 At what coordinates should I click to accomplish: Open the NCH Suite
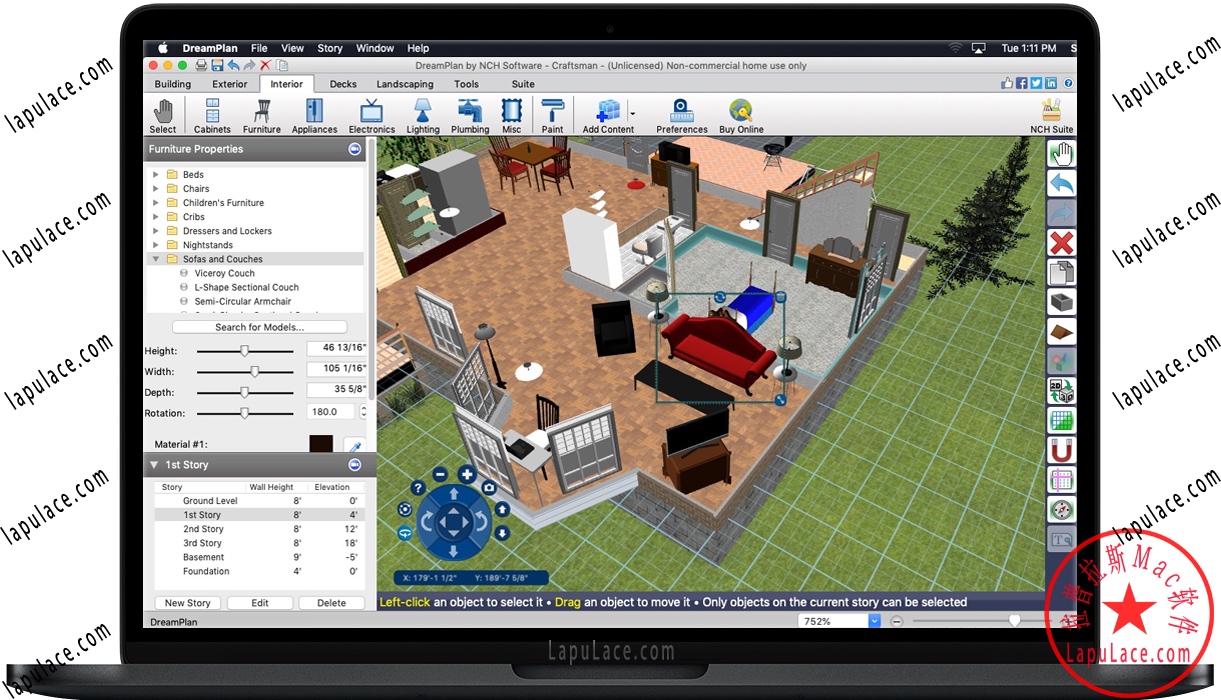1052,116
